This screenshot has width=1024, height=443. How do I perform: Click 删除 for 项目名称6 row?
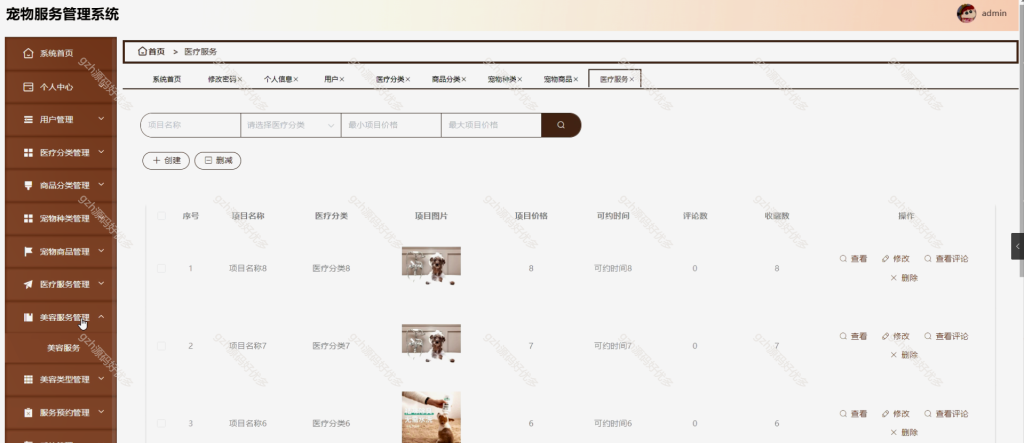pos(904,433)
